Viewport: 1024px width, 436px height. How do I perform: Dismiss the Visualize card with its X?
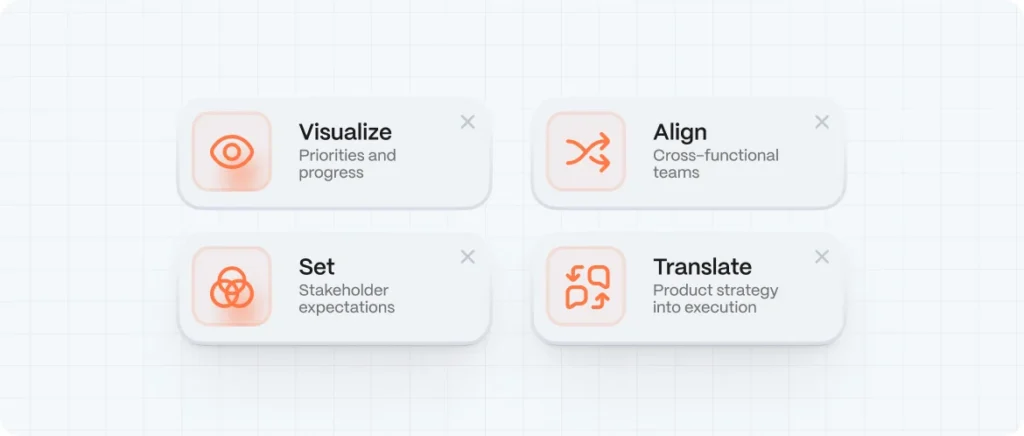pyautogui.click(x=467, y=122)
